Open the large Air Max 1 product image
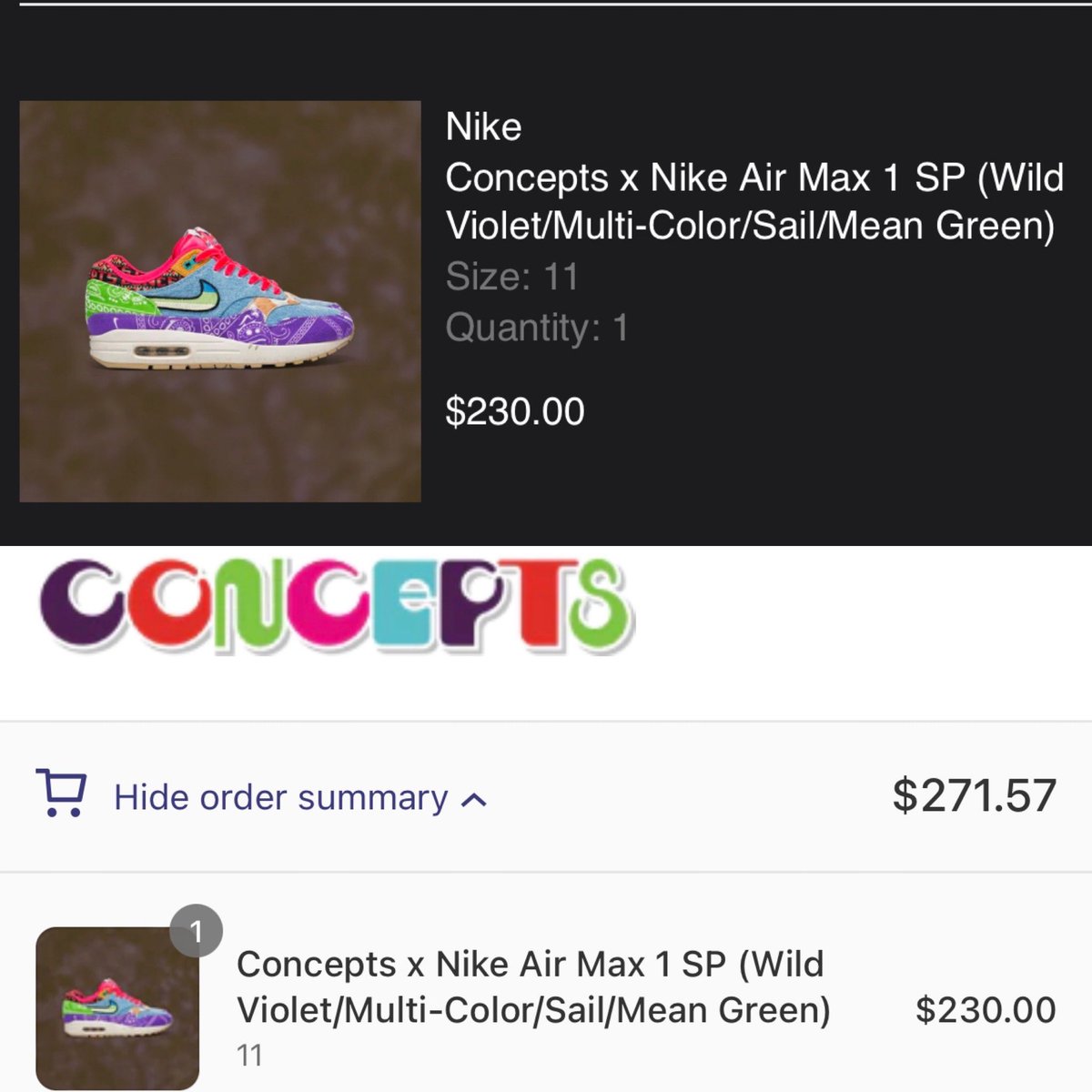Viewport: 1092px width, 1092px height. (220, 301)
